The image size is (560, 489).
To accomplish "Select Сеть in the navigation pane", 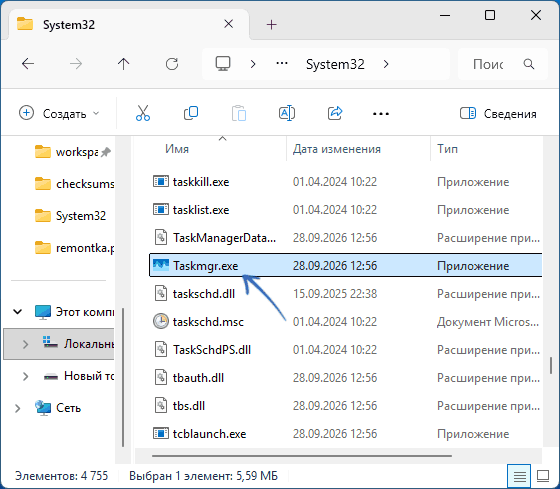I will click(x=58, y=408).
